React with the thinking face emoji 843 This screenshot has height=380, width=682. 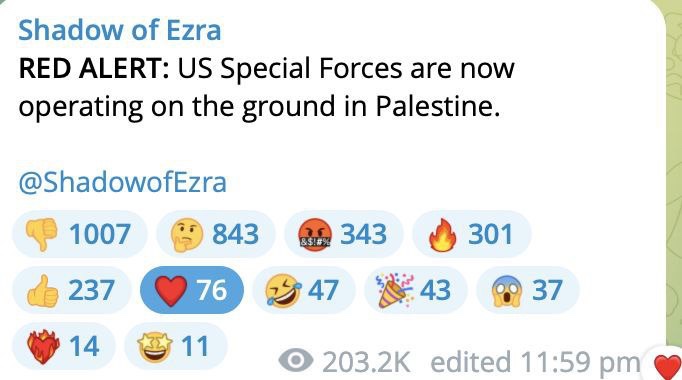pyautogui.click(x=216, y=234)
